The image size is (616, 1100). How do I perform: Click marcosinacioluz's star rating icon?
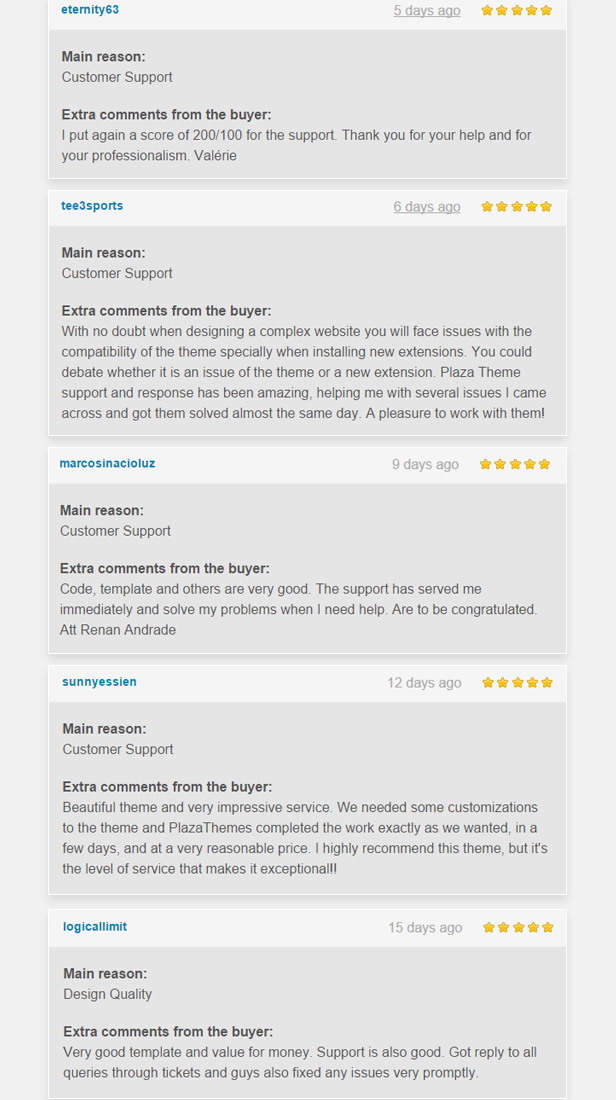[x=515, y=465]
